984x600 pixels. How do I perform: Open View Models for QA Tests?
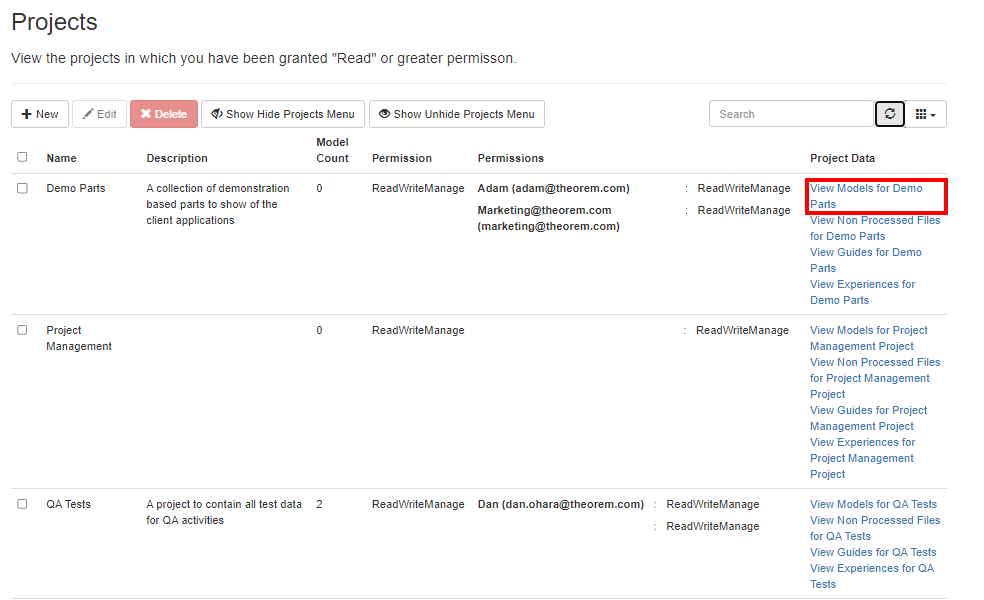pos(873,504)
